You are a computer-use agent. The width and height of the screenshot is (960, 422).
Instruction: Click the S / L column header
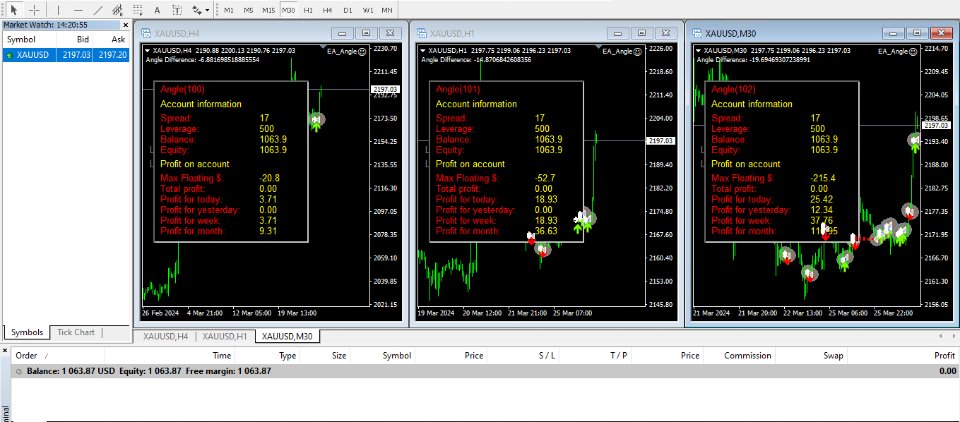tap(547, 355)
